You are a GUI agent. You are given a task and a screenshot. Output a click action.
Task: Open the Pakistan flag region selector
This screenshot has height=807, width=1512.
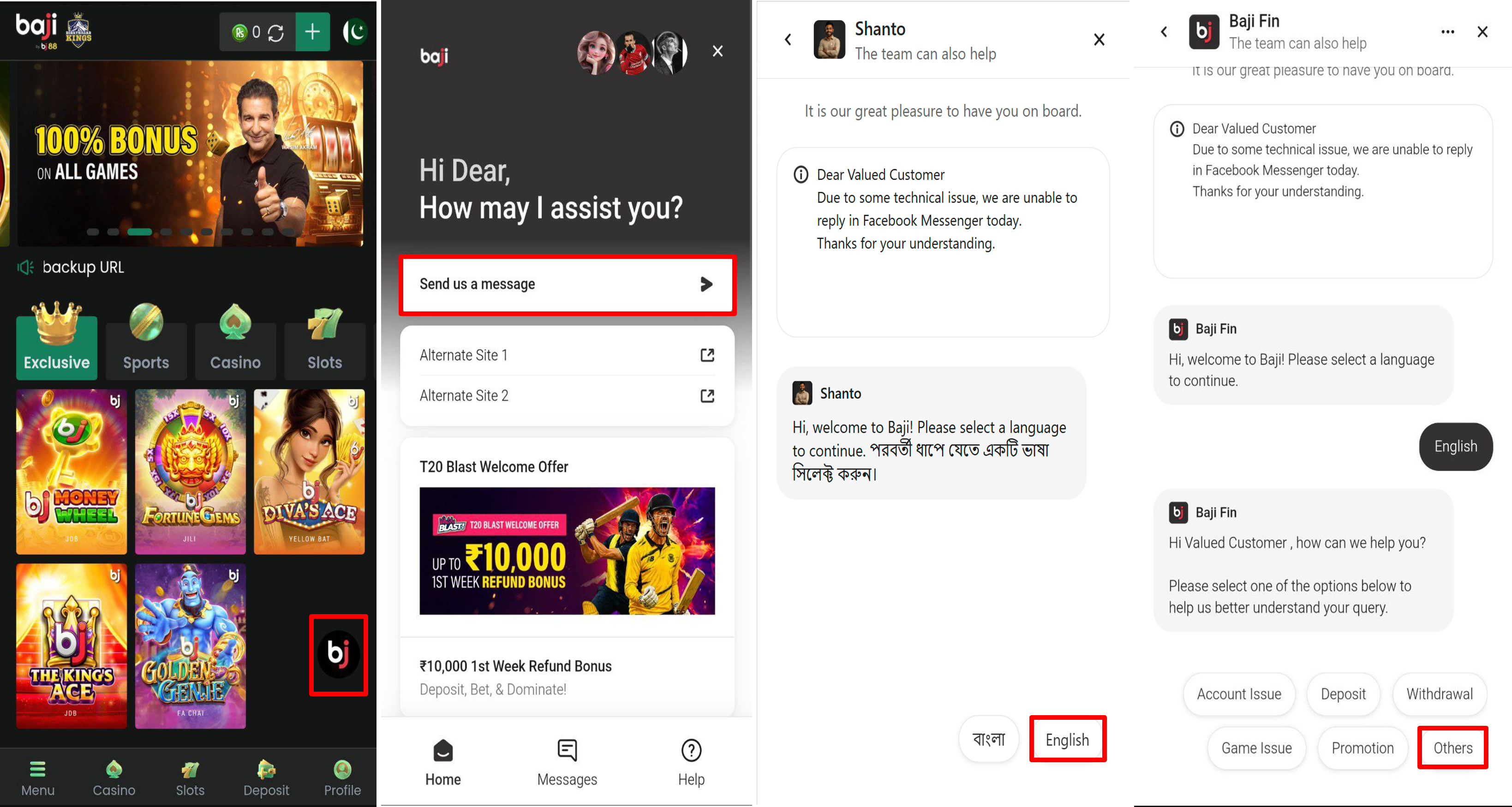pos(355,32)
